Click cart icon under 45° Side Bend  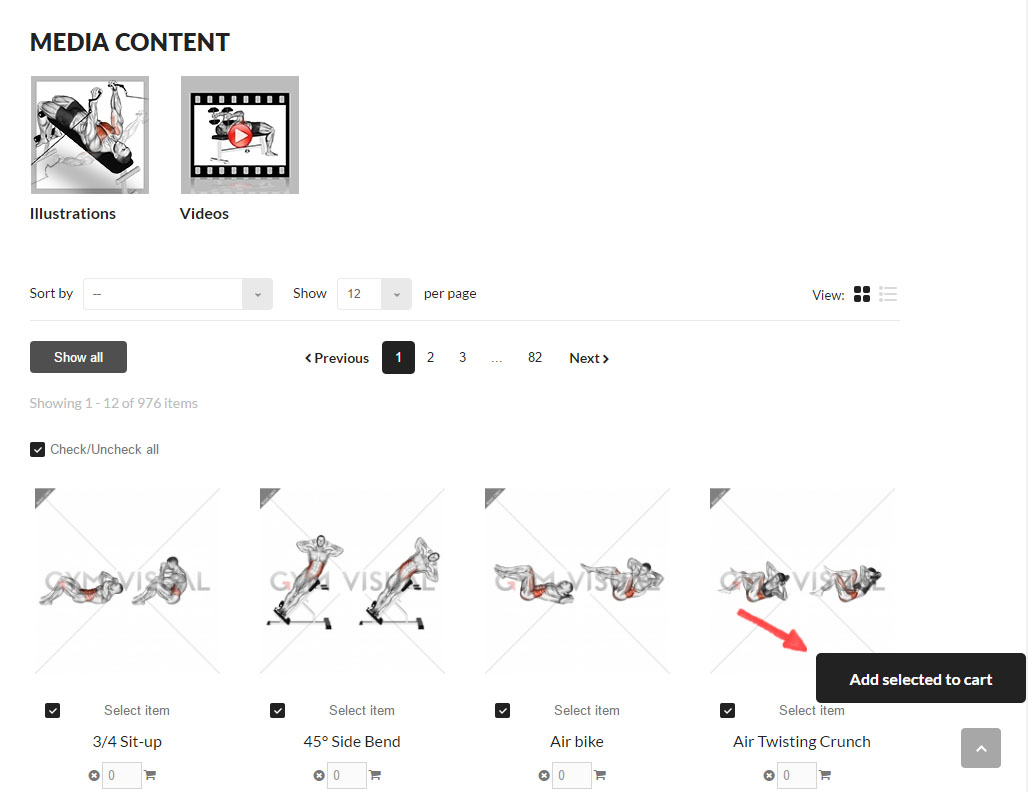pyautogui.click(x=375, y=775)
